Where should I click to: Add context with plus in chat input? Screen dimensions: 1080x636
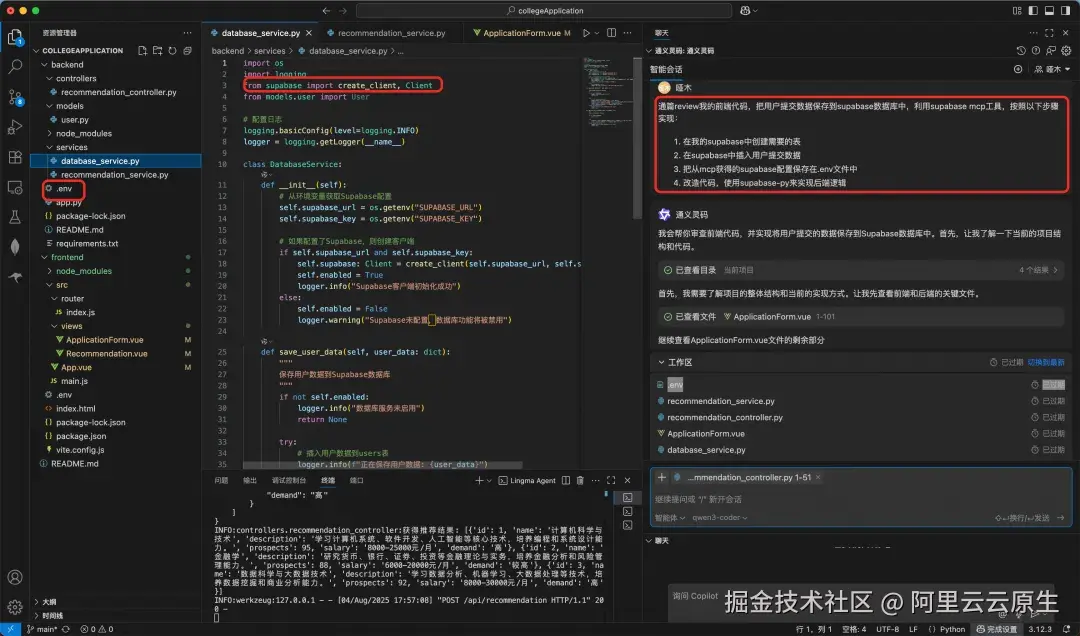662,477
